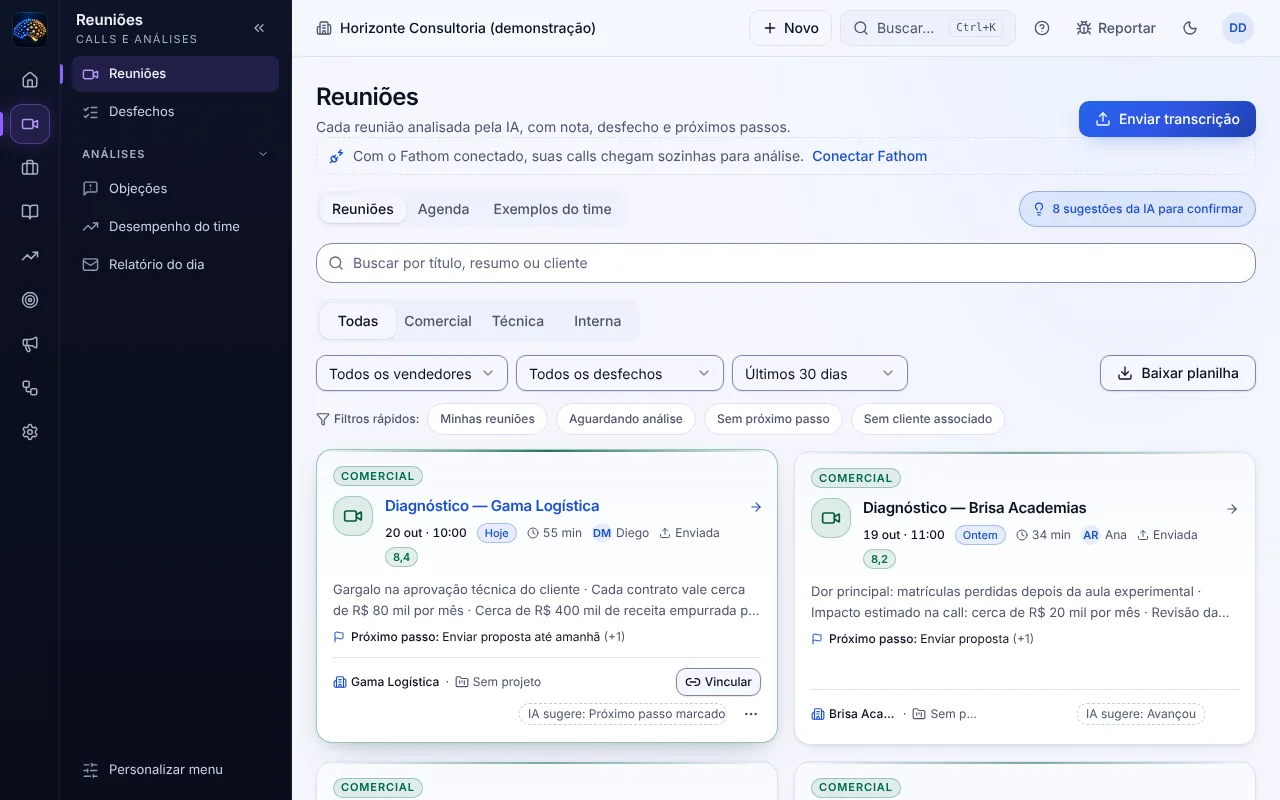Click IA sugere: Próximo passo marcado chip
The height and width of the screenshot is (800, 1280).
pos(622,714)
